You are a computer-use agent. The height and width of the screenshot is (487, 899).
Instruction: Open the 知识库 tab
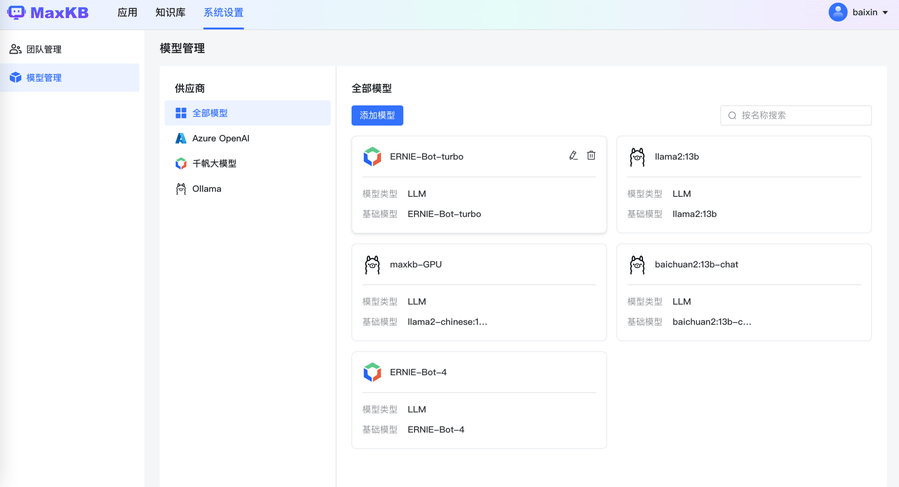coord(170,12)
